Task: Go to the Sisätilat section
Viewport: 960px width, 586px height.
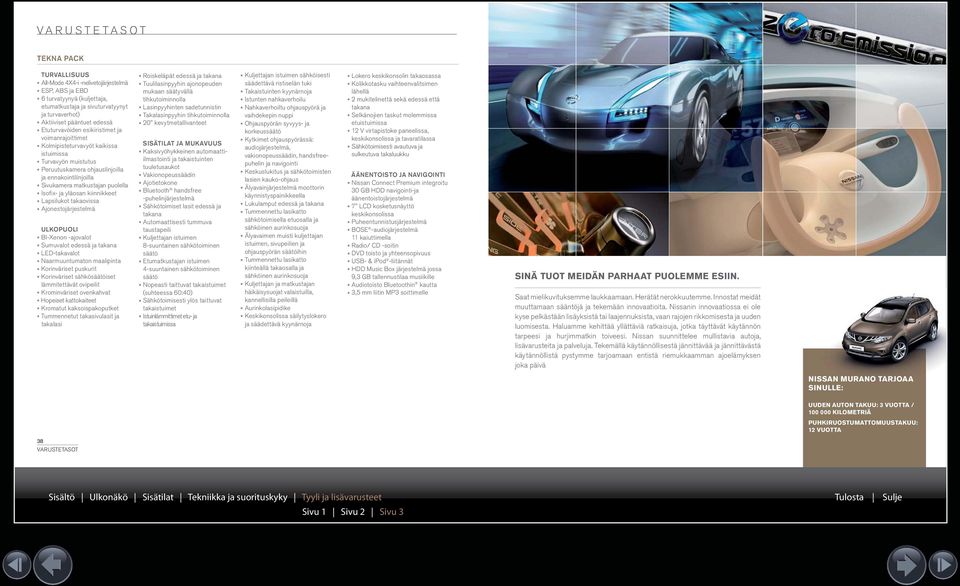Action: click(x=158, y=497)
